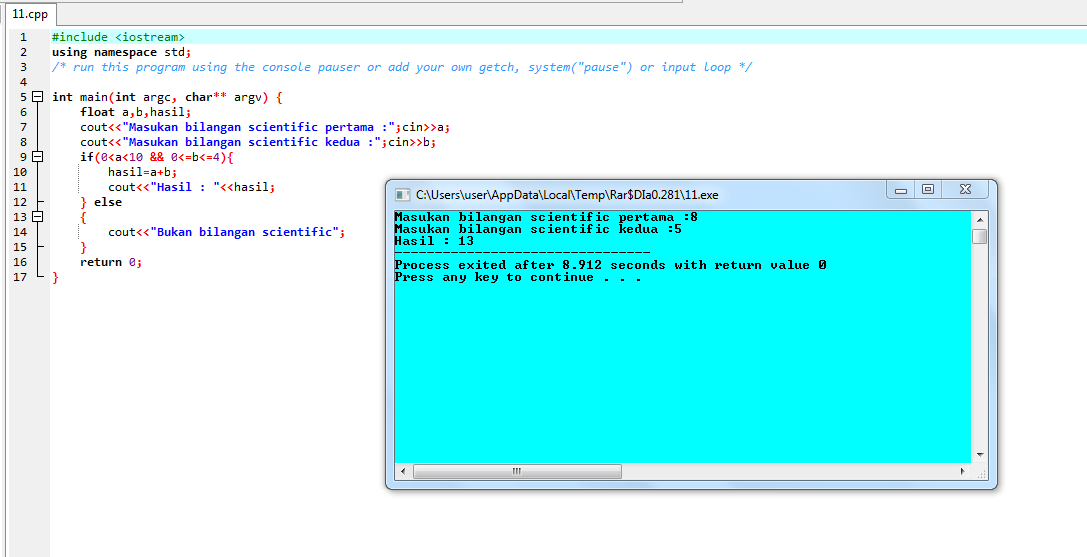Screen dimensions: 1087x557
Task: Maximize the 11.exe console window
Action: pyautogui.click(x=928, y=189)
